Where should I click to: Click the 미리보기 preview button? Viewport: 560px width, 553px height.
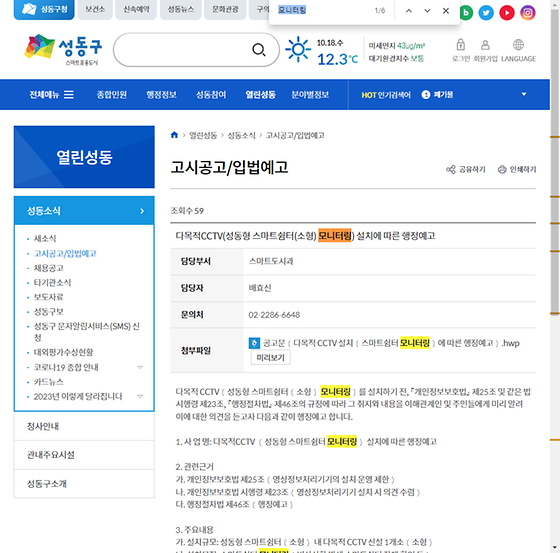270,358
